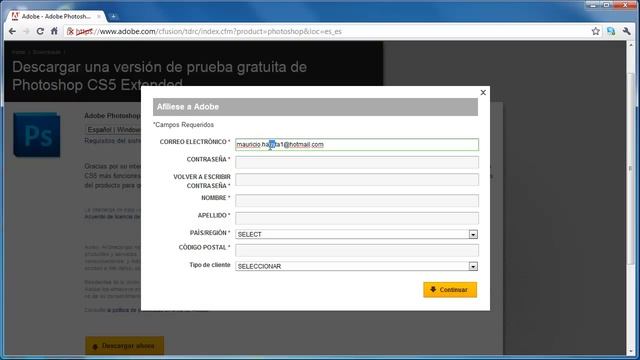
Task: Click the insecure https warning icon
Action: 70,31
